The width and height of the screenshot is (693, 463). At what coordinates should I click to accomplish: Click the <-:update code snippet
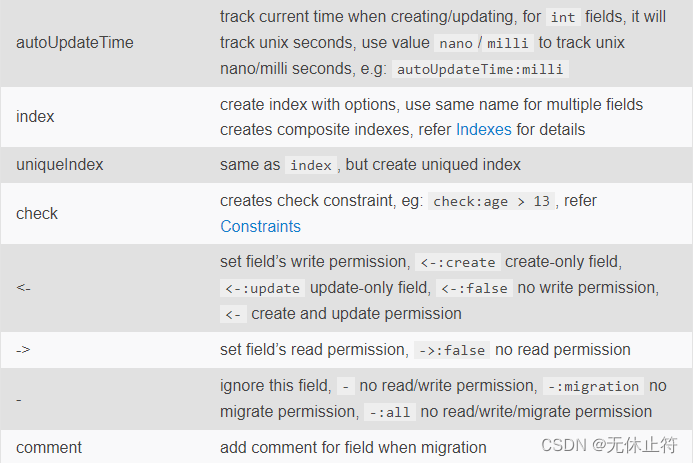pos(262,288)
